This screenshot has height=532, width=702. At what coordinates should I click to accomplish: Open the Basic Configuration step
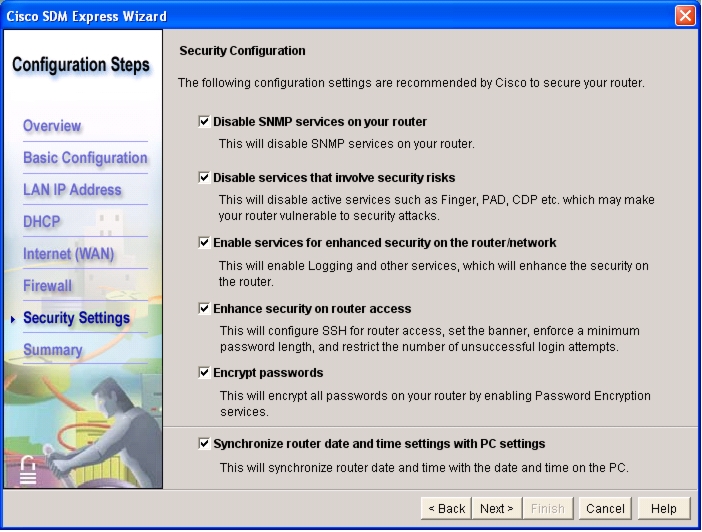[x=85, y=158]
